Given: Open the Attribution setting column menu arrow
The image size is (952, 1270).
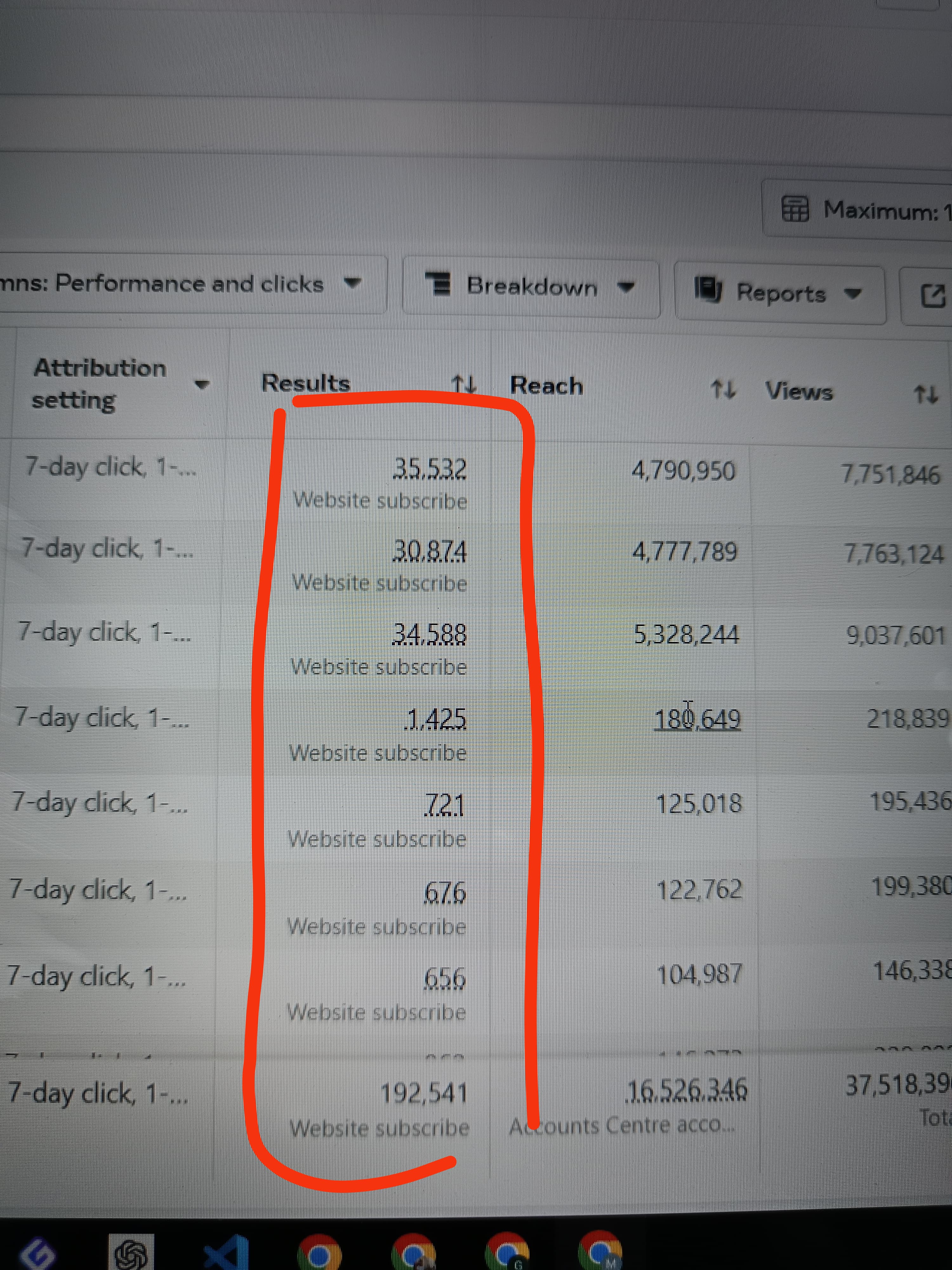Looking at the screenshot, I should [202, 384].
